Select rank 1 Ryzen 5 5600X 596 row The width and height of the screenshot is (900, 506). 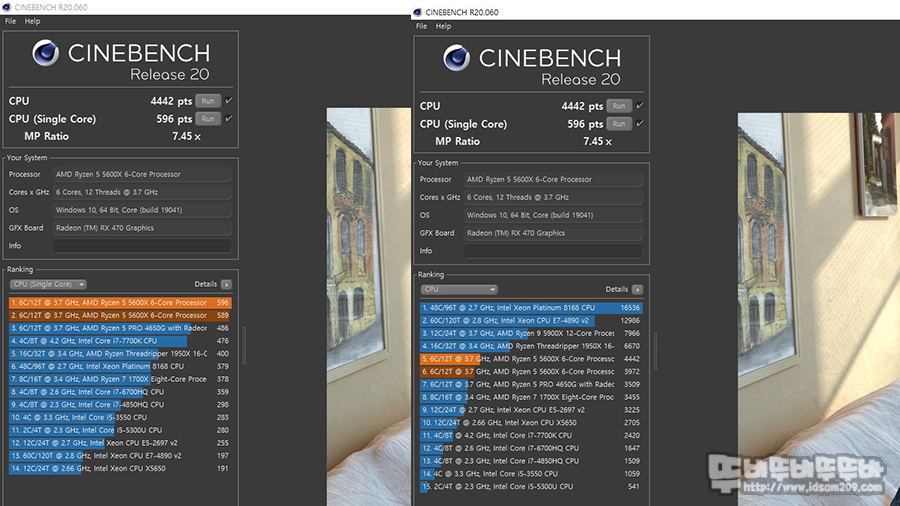pyautogui.click(x=120, y=302)
